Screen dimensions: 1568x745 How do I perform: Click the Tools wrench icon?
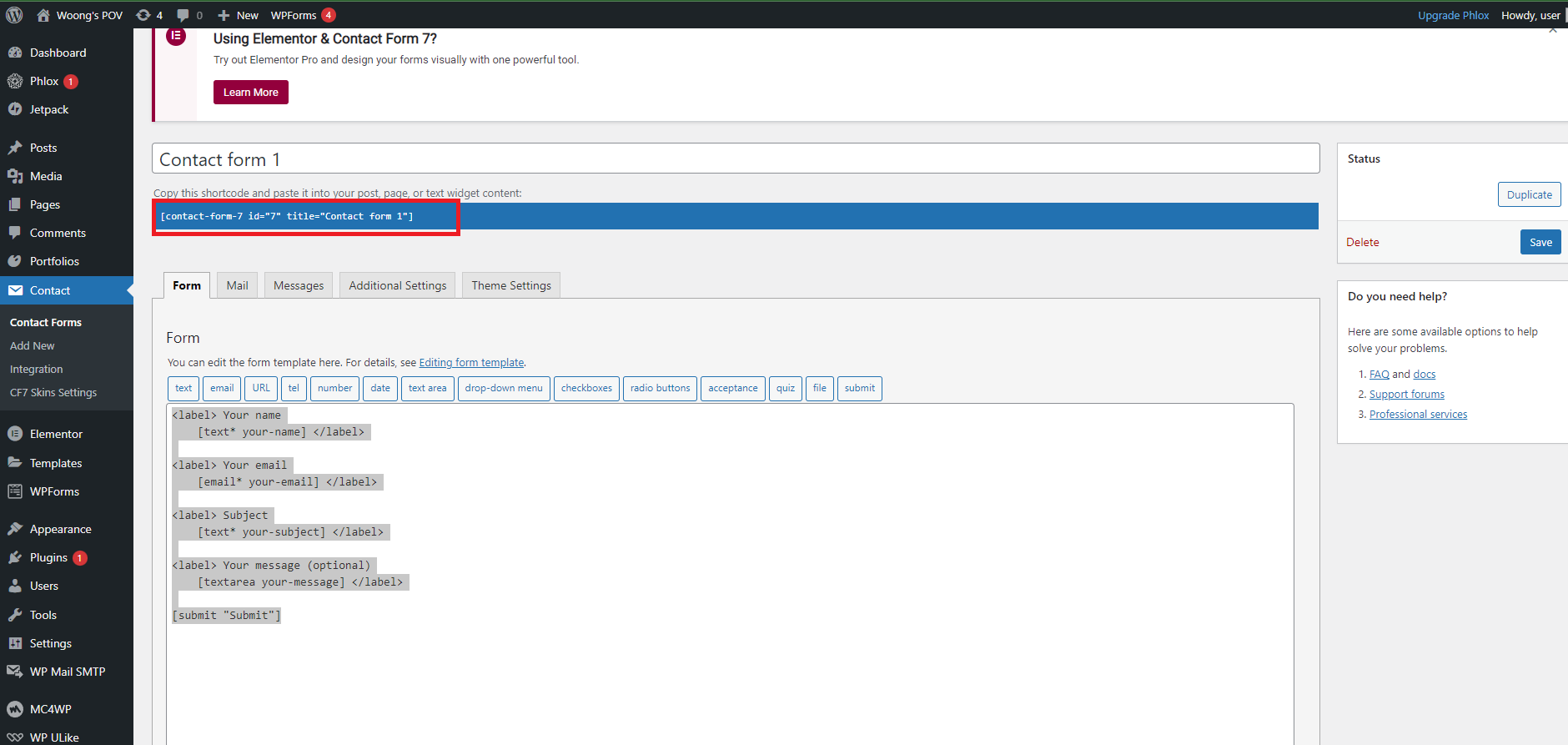(15, 615)
